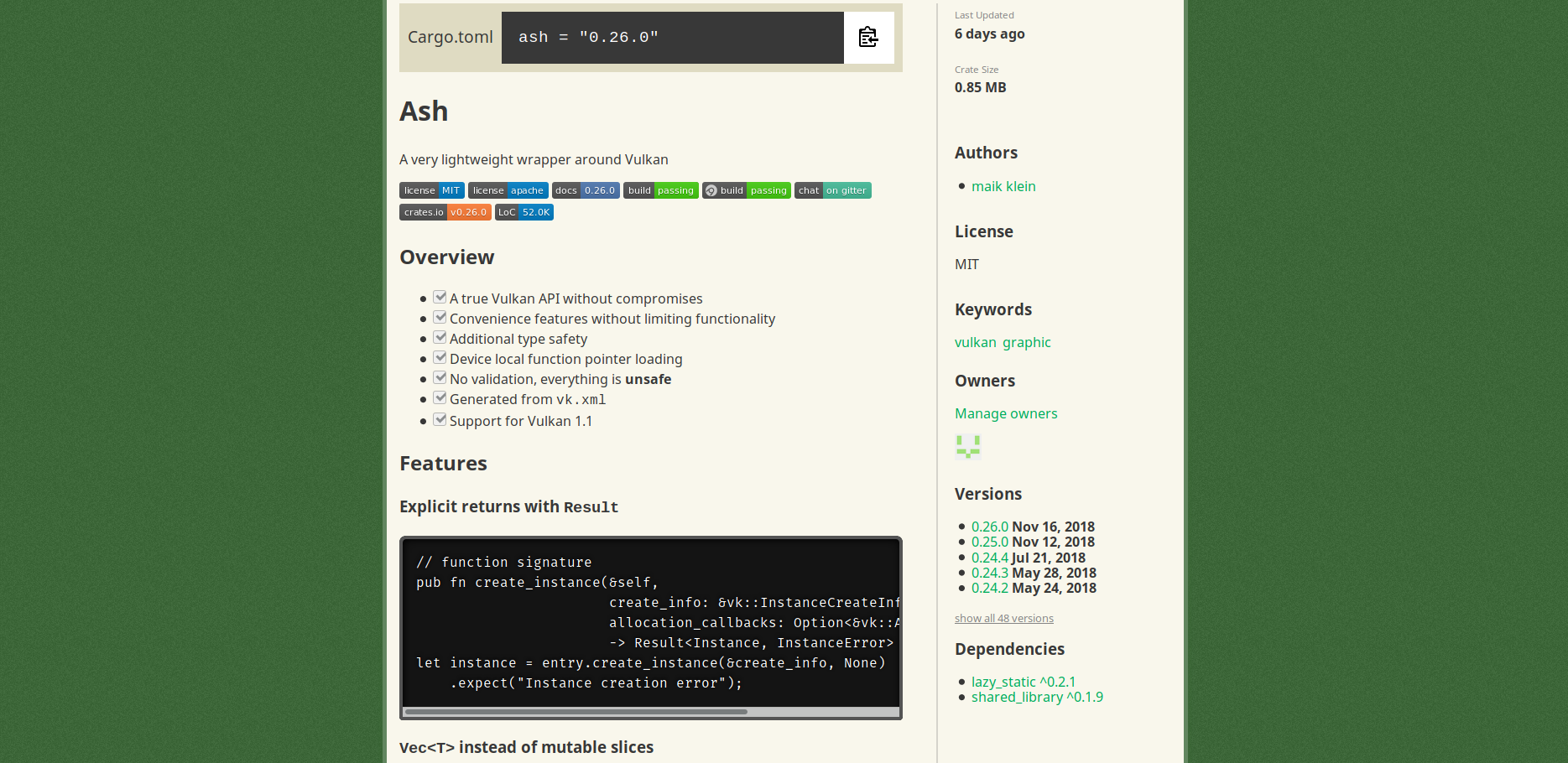1568x763 pixels.
Task: Toggle 'Device local function pointer loading' checkbox
Action: tap(440, 357)
